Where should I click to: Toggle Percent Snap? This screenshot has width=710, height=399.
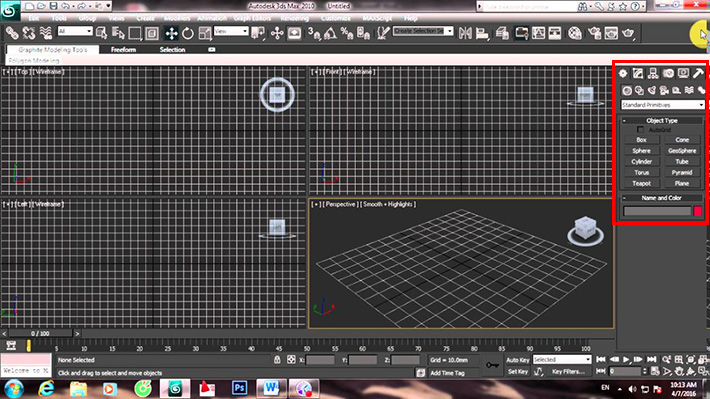click(347, 33)
